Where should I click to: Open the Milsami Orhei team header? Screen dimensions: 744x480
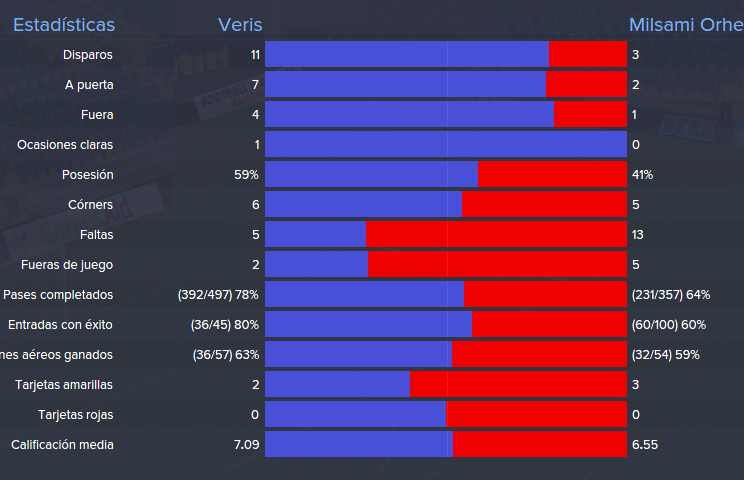(x=686, y=25)
